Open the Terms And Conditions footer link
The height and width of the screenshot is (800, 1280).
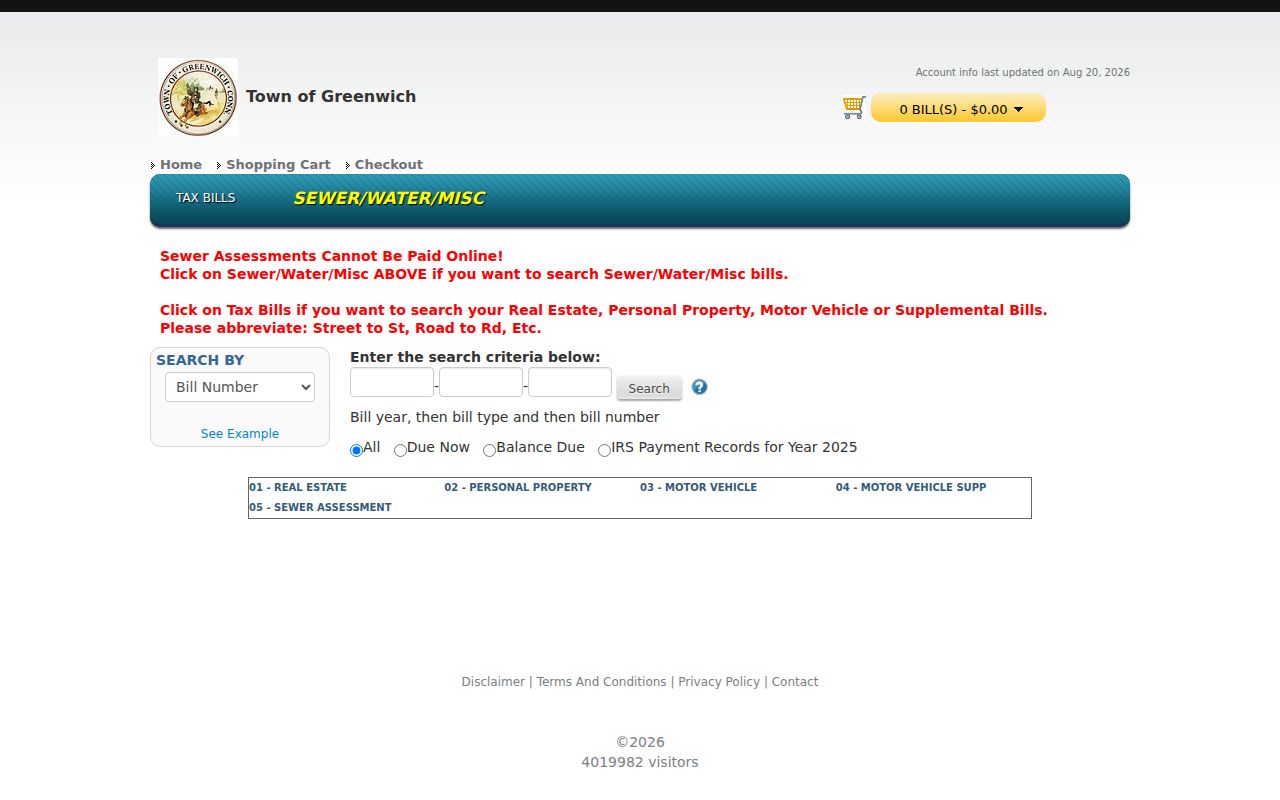tap(601, 682)
